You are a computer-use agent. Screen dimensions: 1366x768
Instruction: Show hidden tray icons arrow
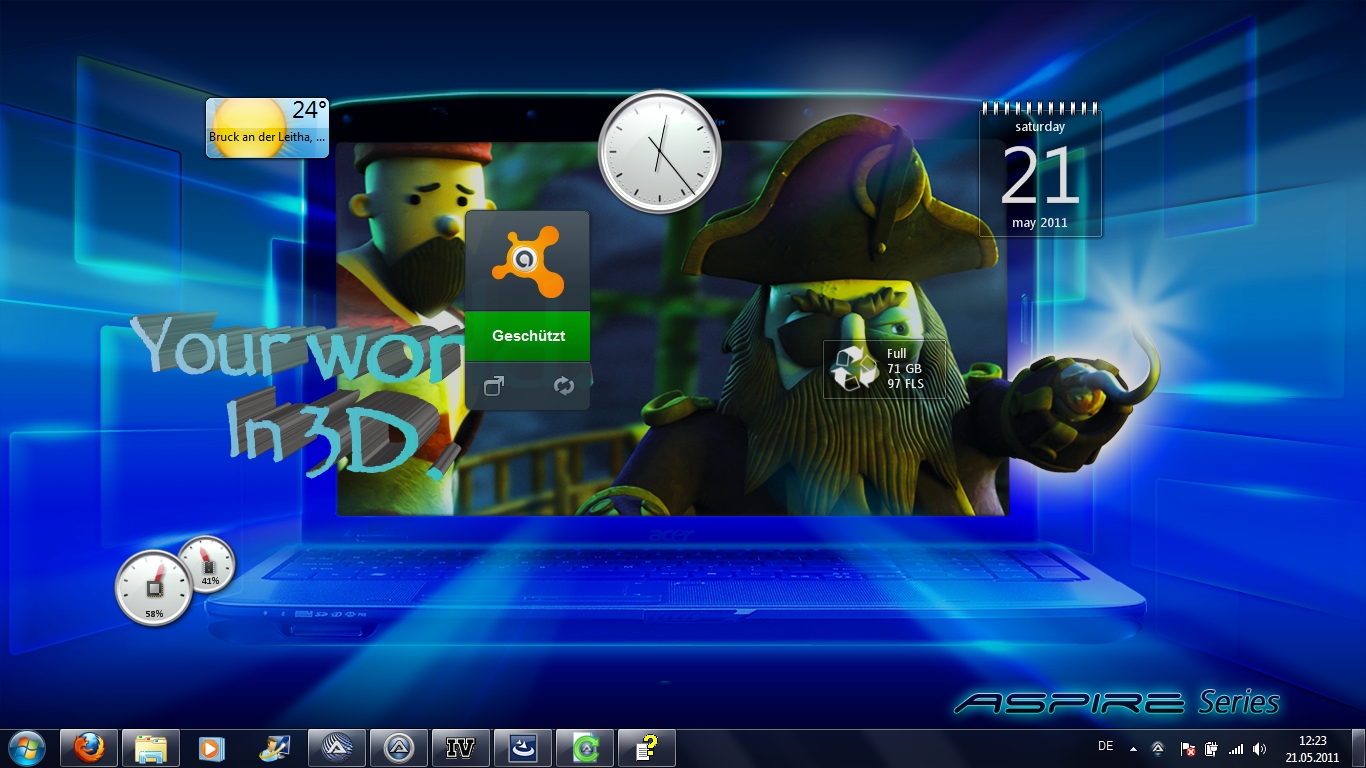(1133, 749)
